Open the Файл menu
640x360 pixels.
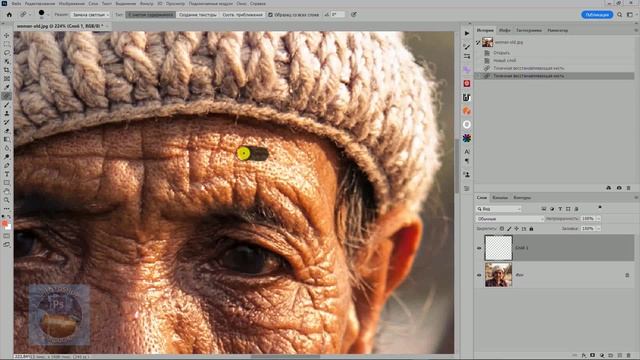[x=16, y=3]
